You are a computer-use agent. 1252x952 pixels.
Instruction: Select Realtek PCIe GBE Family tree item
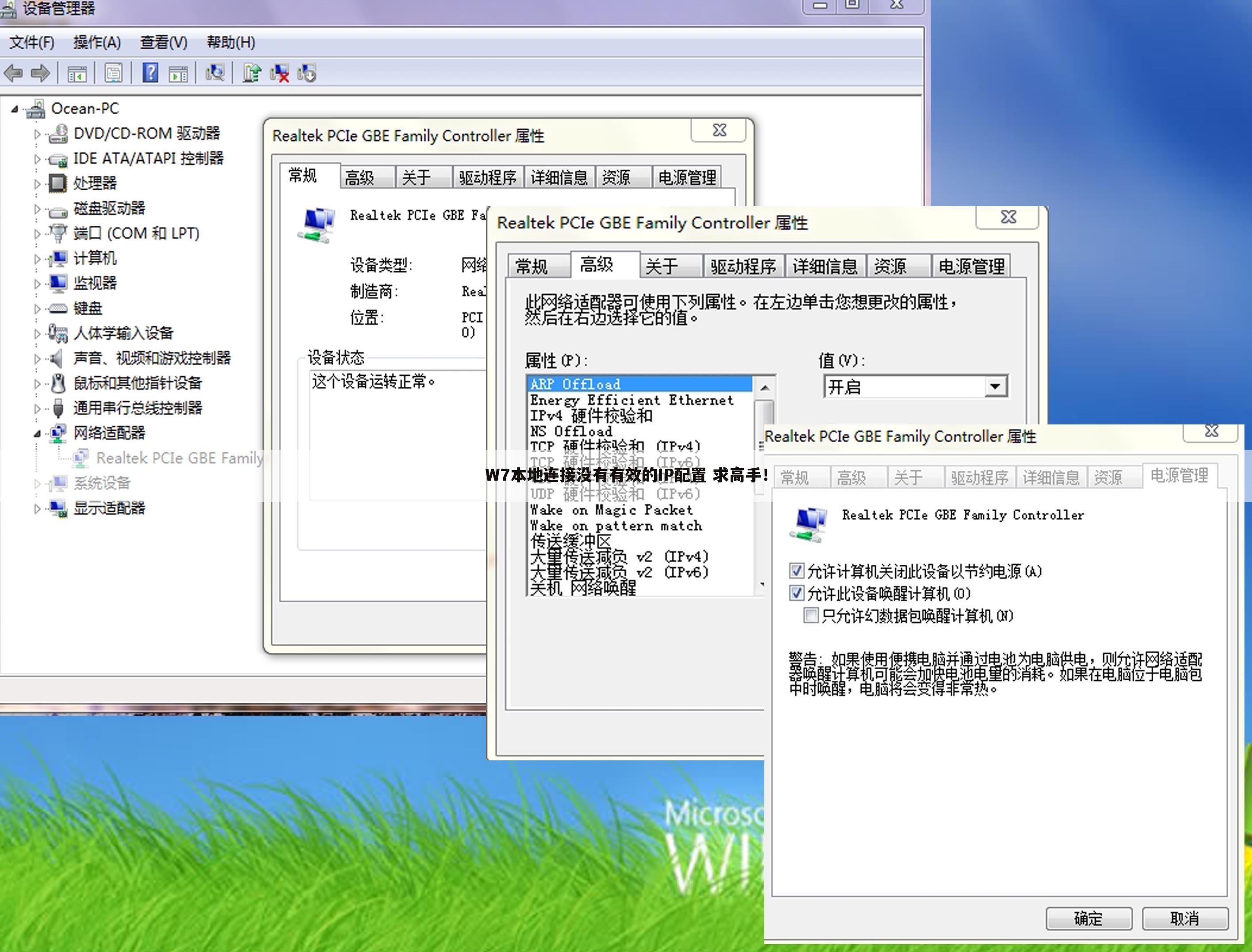[180, 458]
